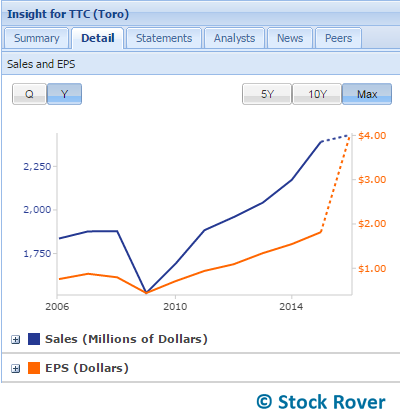
Task: Set chart range to 10Y
Action: 317,94
